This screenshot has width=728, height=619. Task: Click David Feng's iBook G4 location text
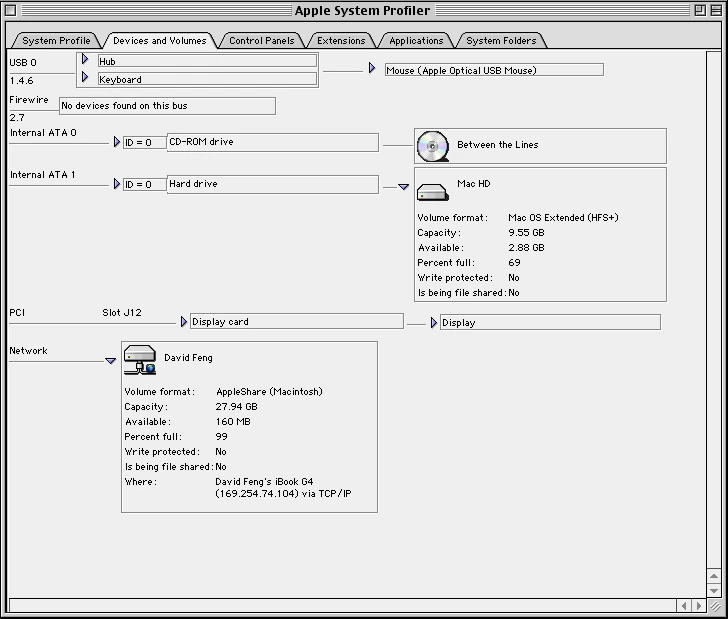264,482
